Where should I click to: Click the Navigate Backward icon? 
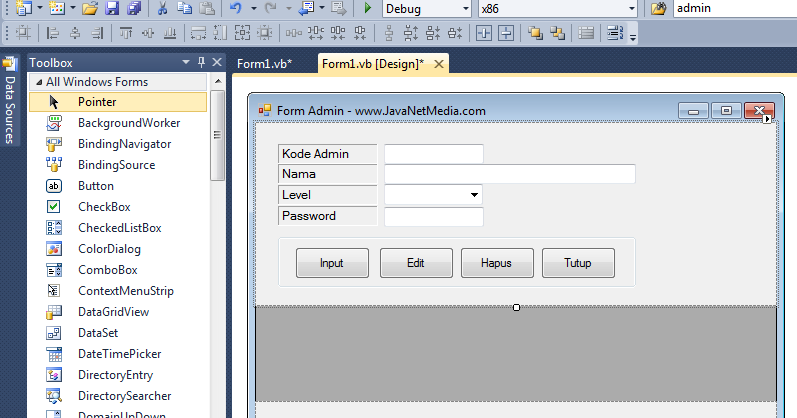(306, 8)
